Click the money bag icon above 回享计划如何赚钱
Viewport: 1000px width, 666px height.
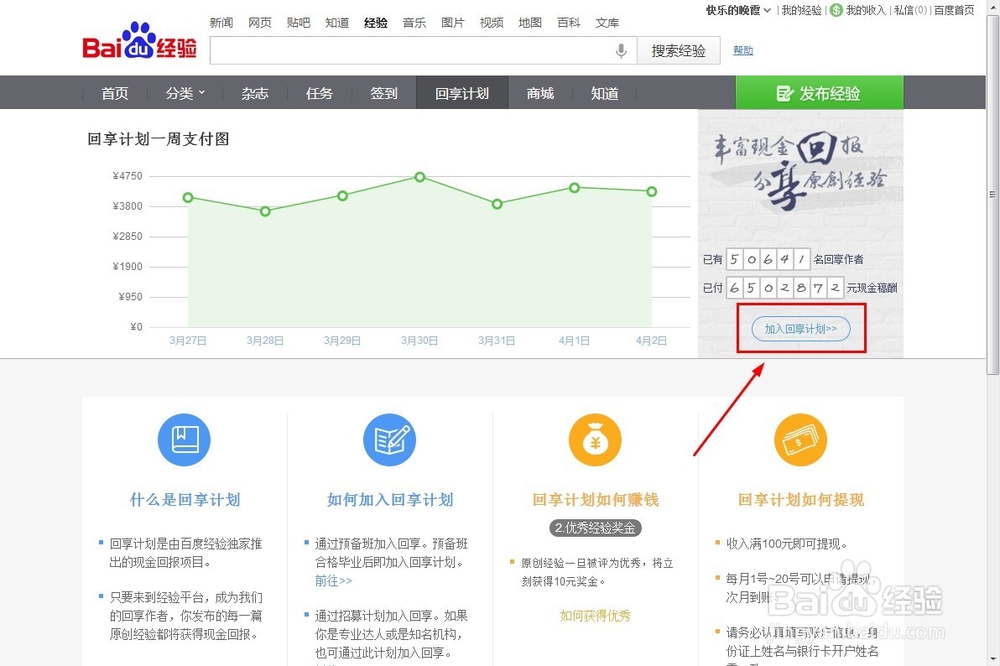(x=594, y=438)
